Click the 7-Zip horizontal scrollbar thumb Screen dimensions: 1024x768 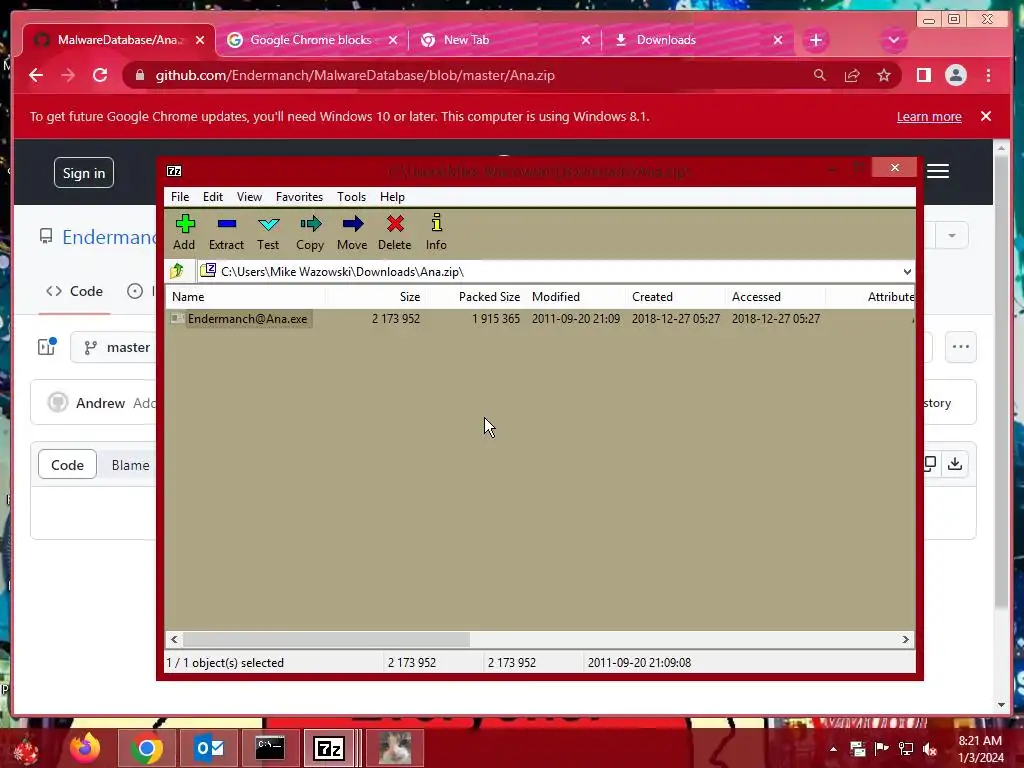326,639
